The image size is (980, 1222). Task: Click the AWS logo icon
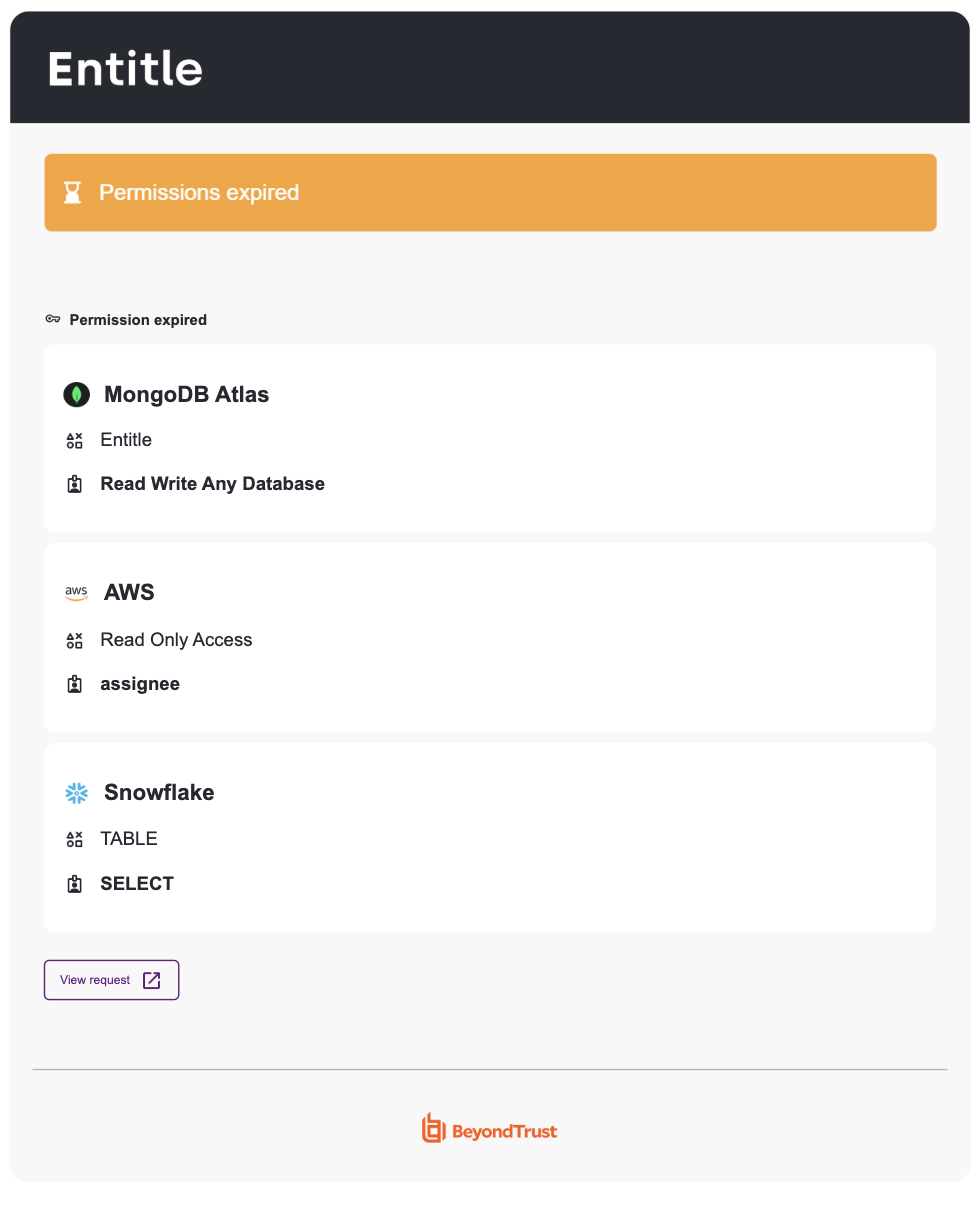tap(77, 593)
